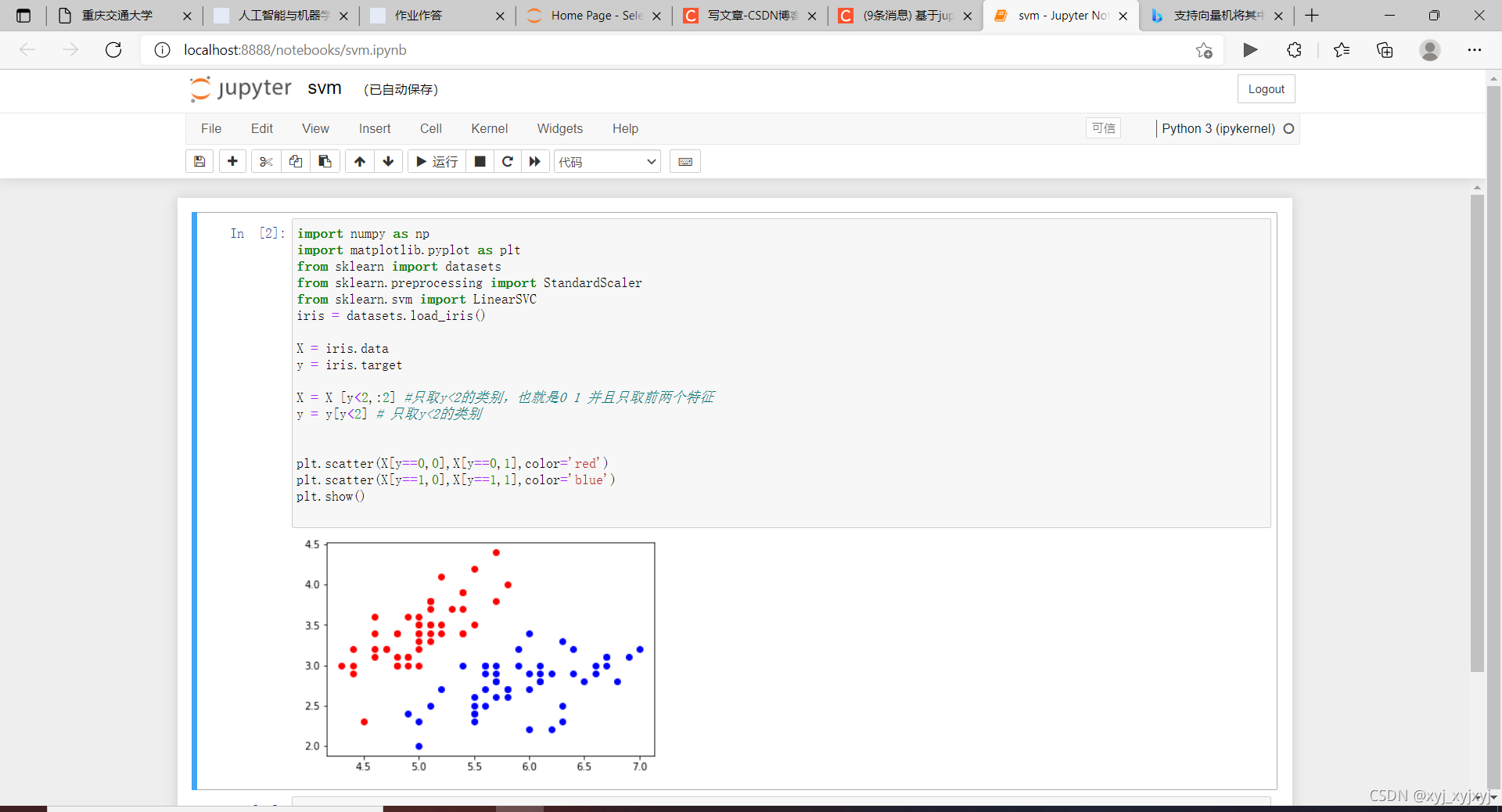Screen dimensions: 1502x812
Task: Interrupt the kernel with stop icon
Action: tap(480, 161)
